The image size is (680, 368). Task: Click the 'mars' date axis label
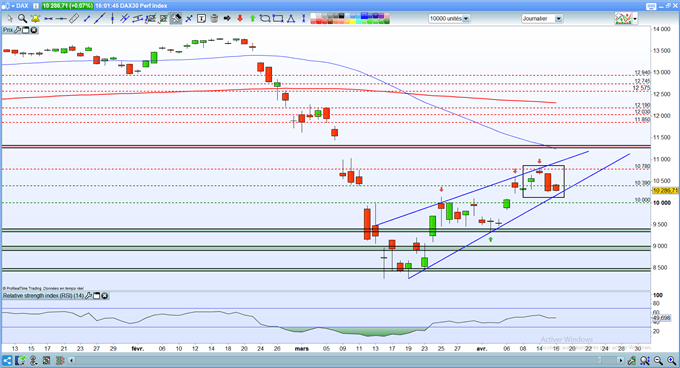[x=301, y=348]
